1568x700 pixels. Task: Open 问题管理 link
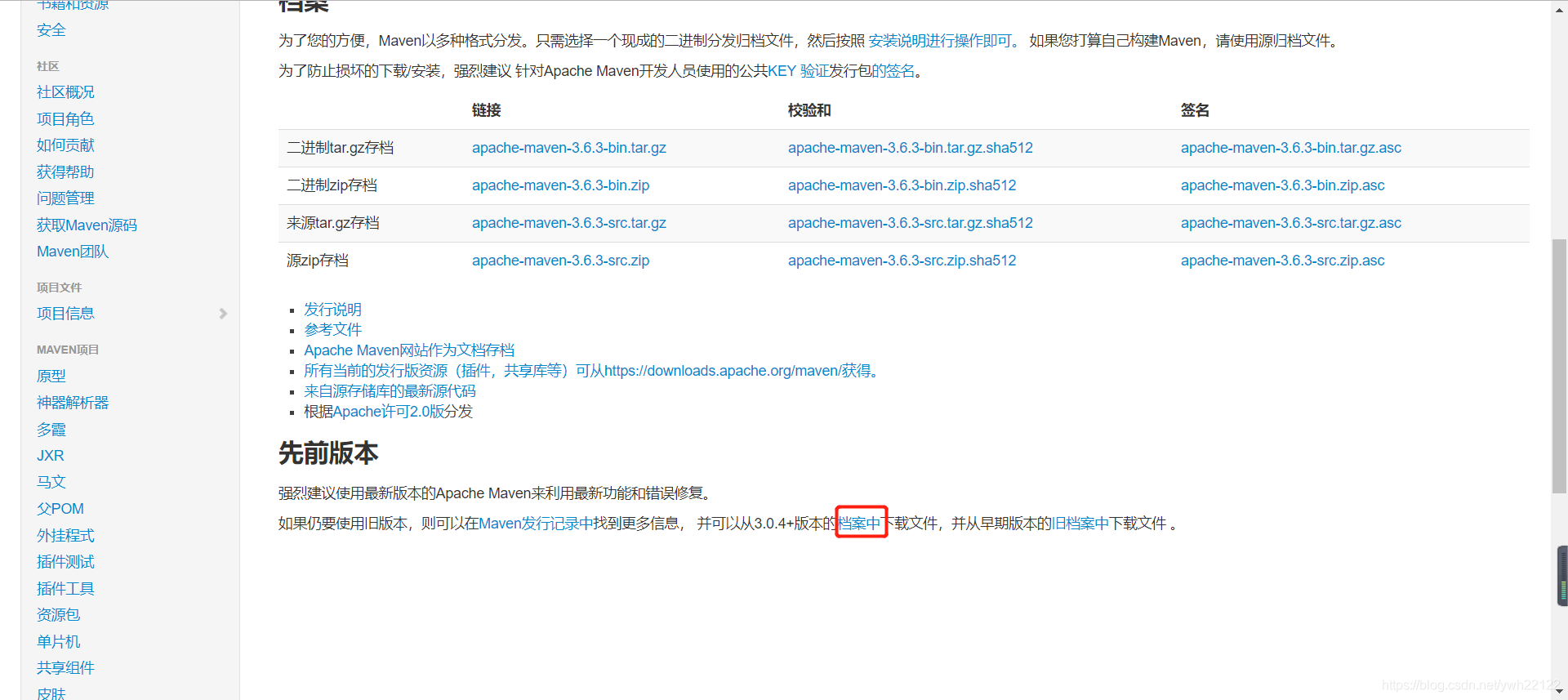pos(65,198)
